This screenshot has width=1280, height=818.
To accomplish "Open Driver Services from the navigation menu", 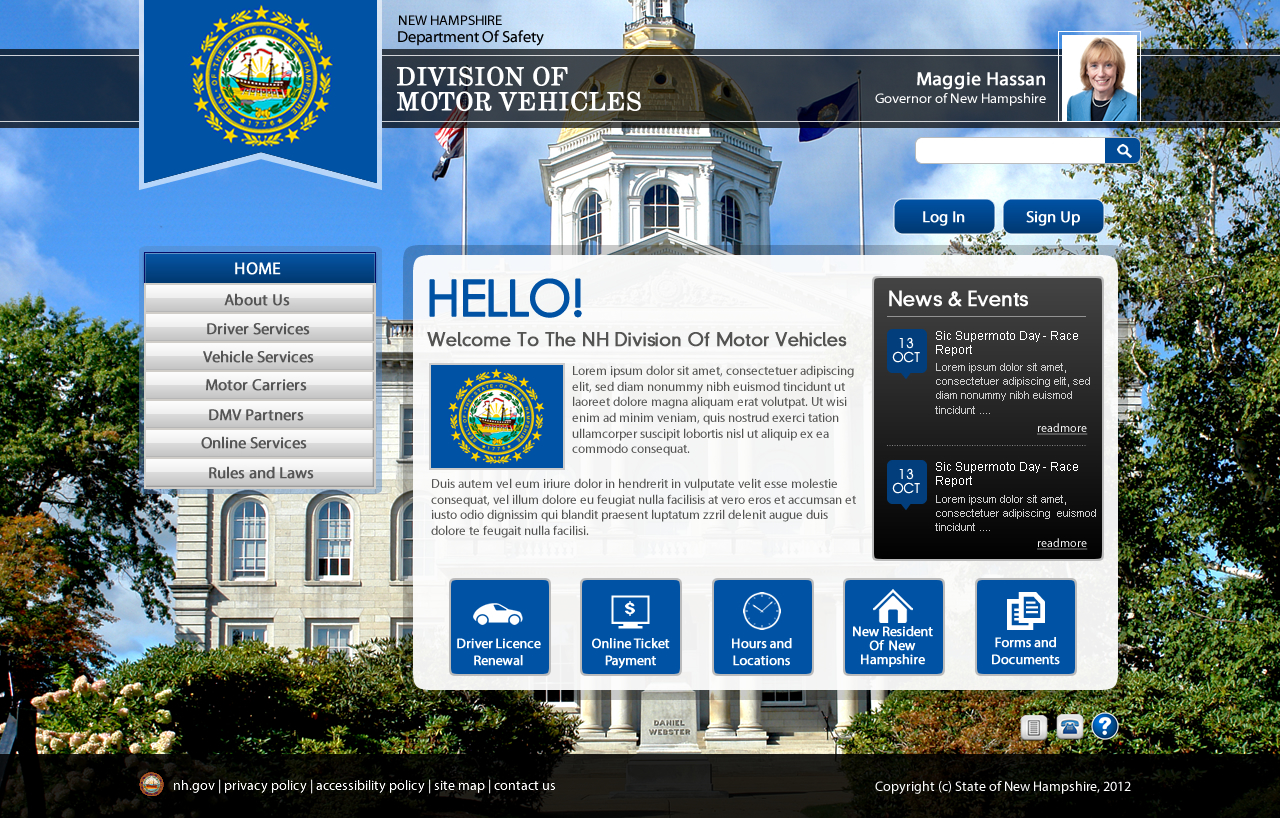I will [258, 328].
